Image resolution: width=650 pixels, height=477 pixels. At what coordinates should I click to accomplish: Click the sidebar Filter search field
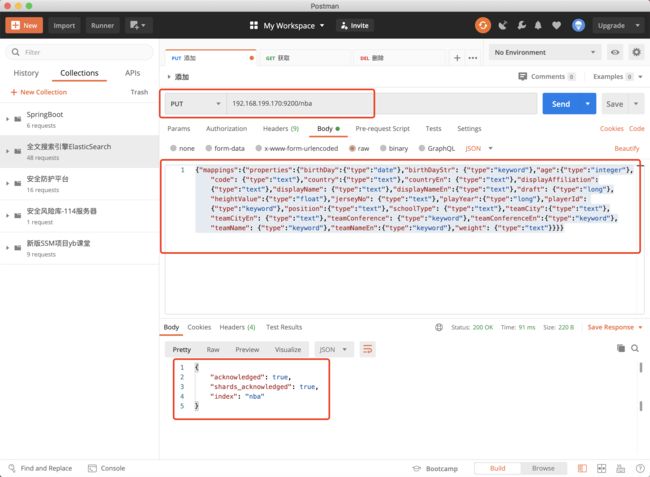coord(79,52)
